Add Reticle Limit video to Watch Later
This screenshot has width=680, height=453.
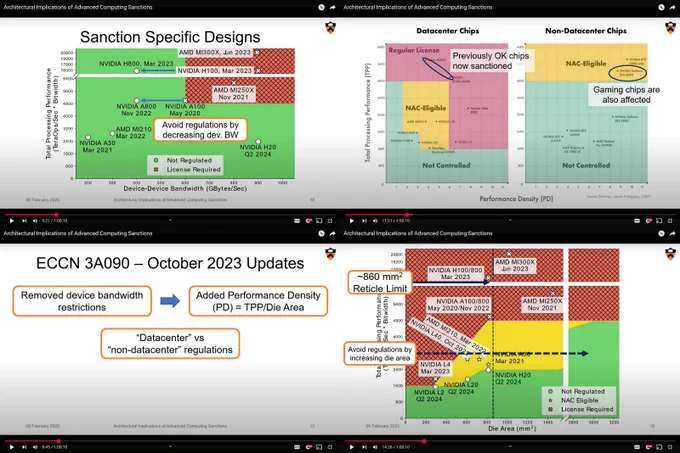(661, 233)
